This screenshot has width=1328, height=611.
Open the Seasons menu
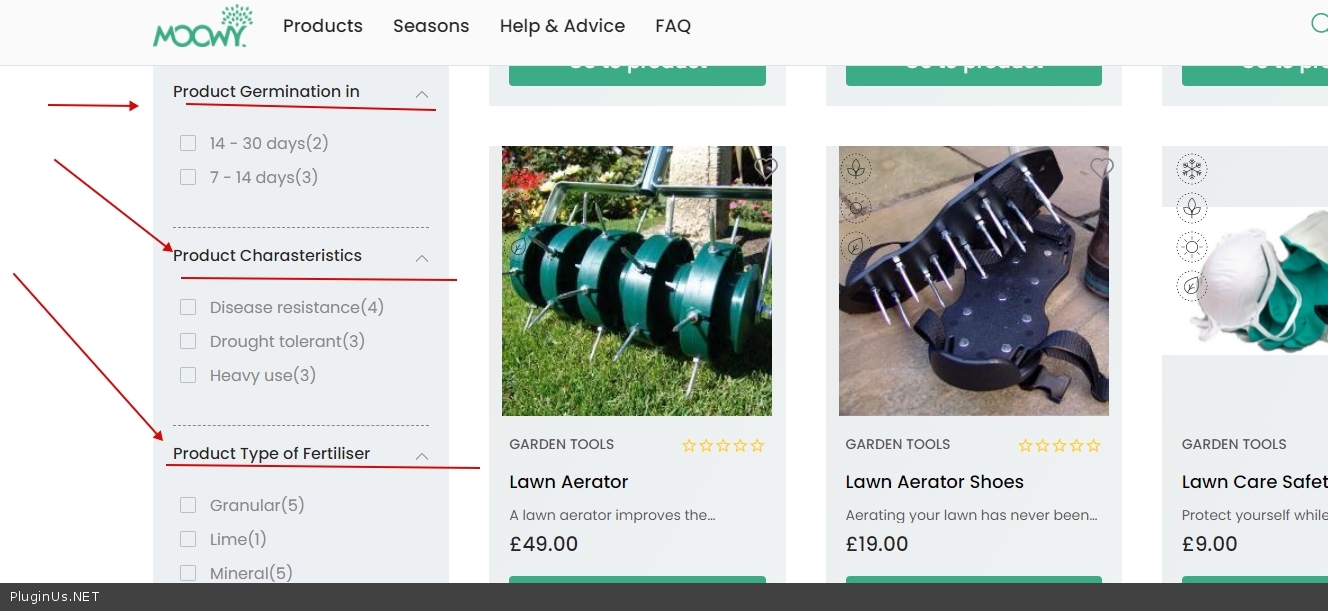431,26
